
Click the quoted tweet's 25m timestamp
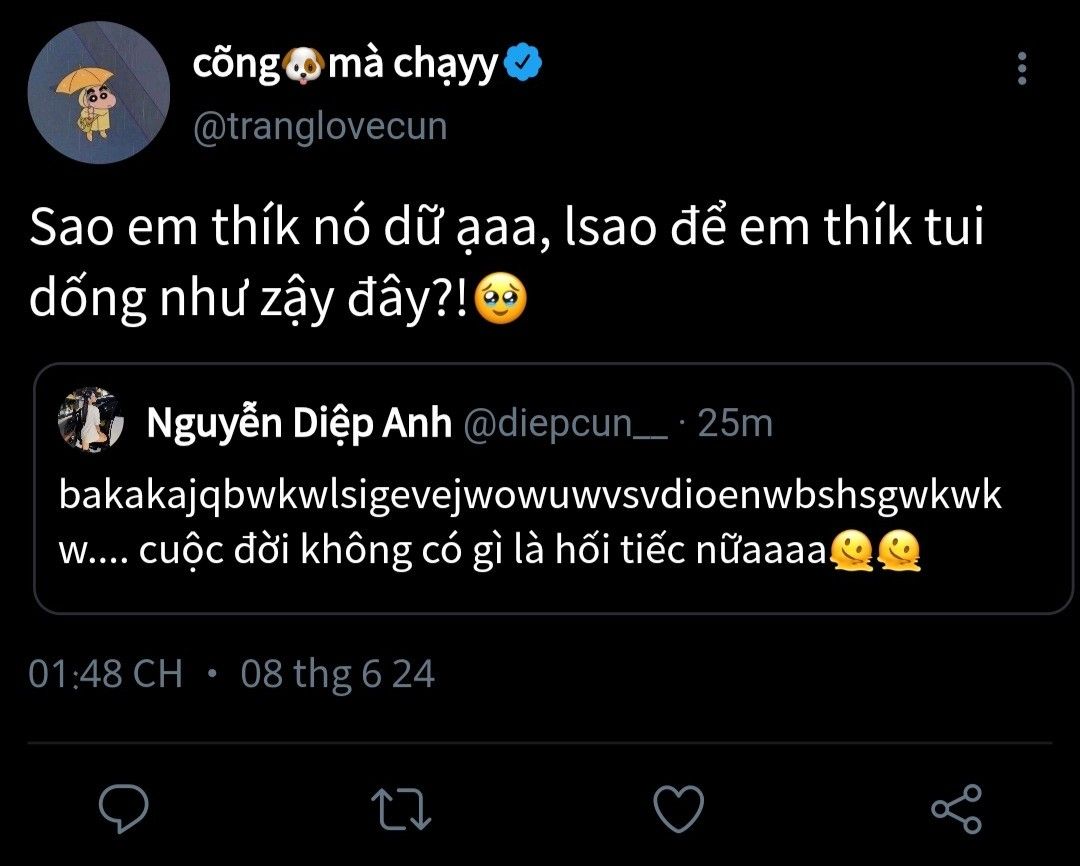tap(734, 424)
